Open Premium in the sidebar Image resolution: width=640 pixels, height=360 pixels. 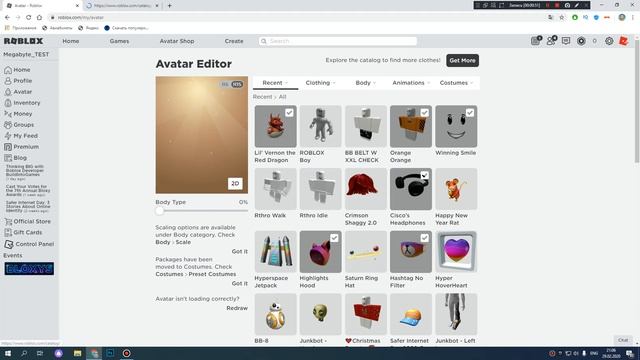(22, 147)
